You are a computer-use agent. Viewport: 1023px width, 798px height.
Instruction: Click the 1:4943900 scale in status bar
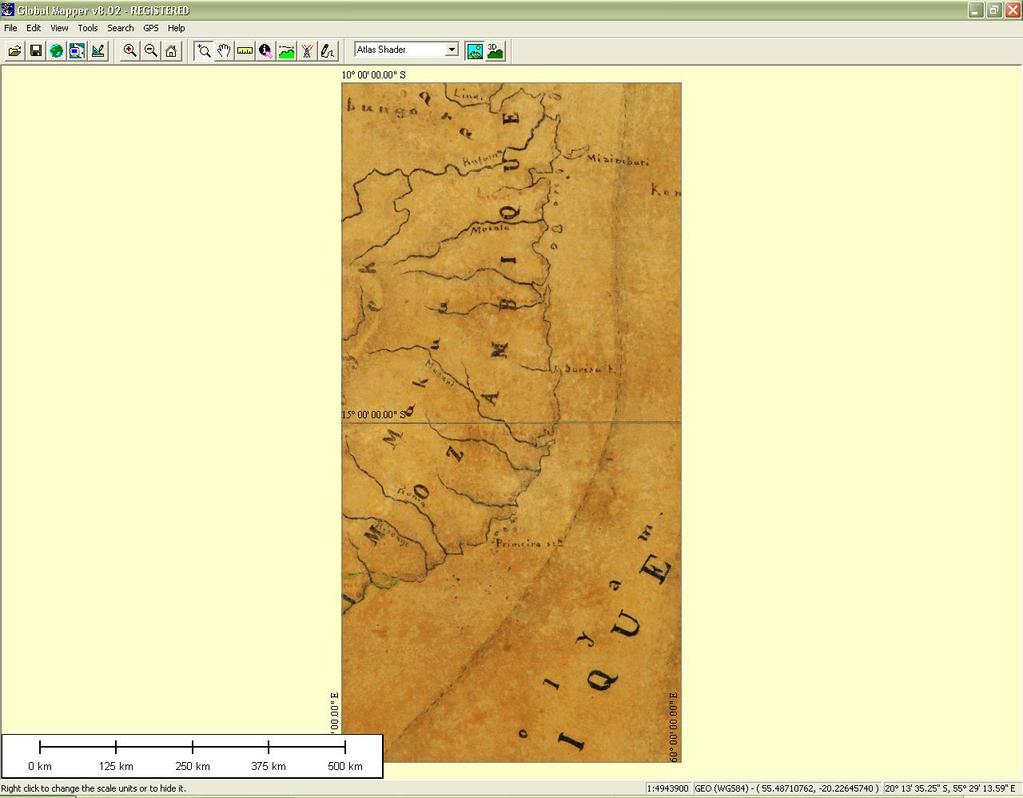pyautogui.click(x=668, y=788)
